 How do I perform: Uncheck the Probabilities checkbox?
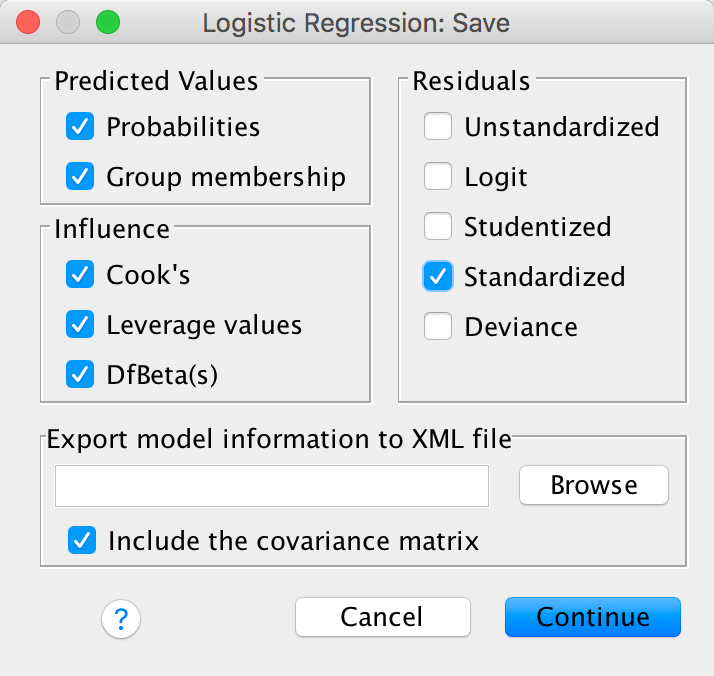tap(79, 127)
